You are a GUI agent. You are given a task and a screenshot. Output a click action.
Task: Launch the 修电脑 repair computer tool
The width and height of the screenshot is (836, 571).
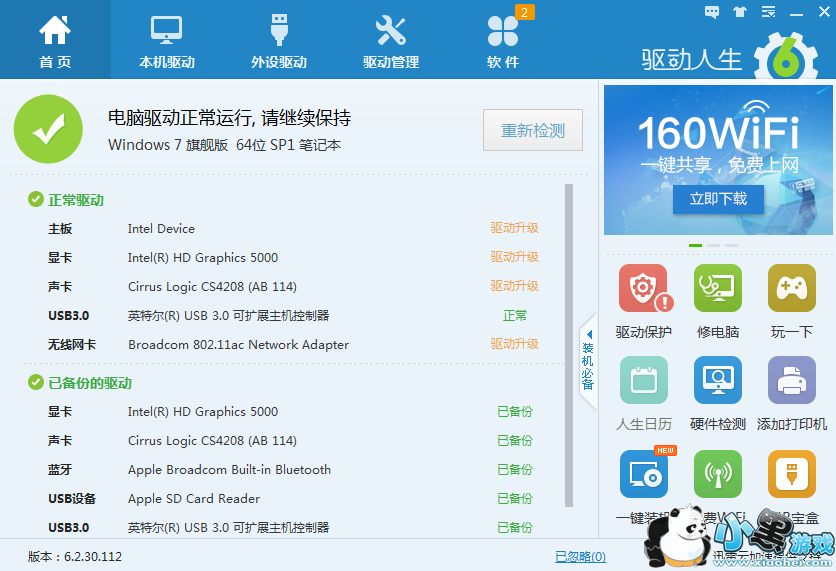718,290
